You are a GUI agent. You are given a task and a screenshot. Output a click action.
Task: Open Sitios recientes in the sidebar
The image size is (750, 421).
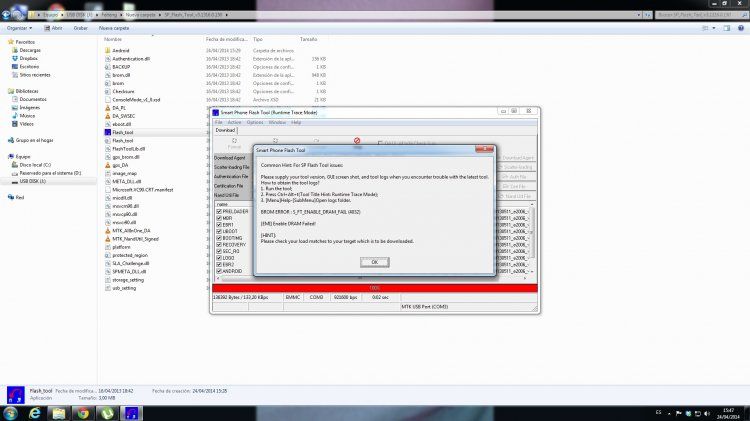pos(35,75)
